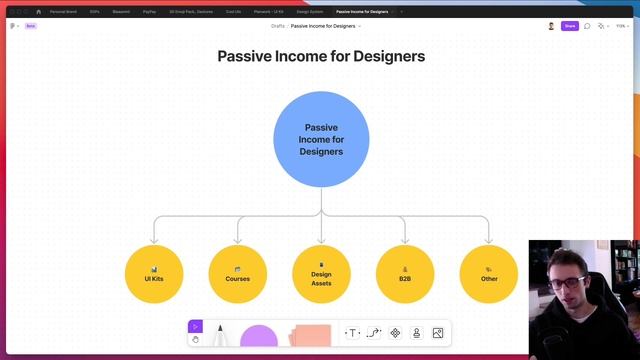Open the FigJam main menu icon
640x360 pixels.
click(13, 26)
